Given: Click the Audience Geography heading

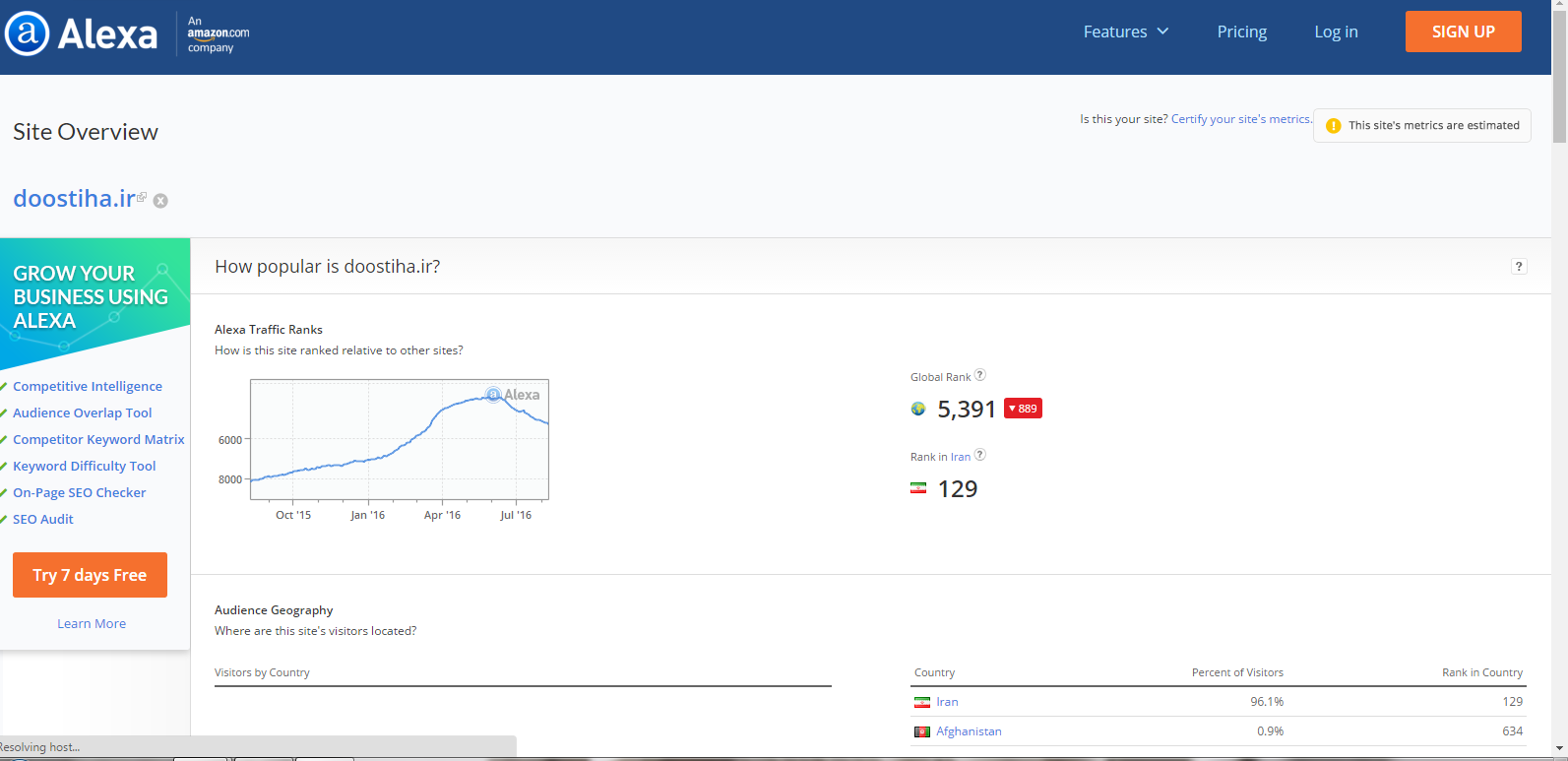Looking at the screenshot, I should pos(274,610).
